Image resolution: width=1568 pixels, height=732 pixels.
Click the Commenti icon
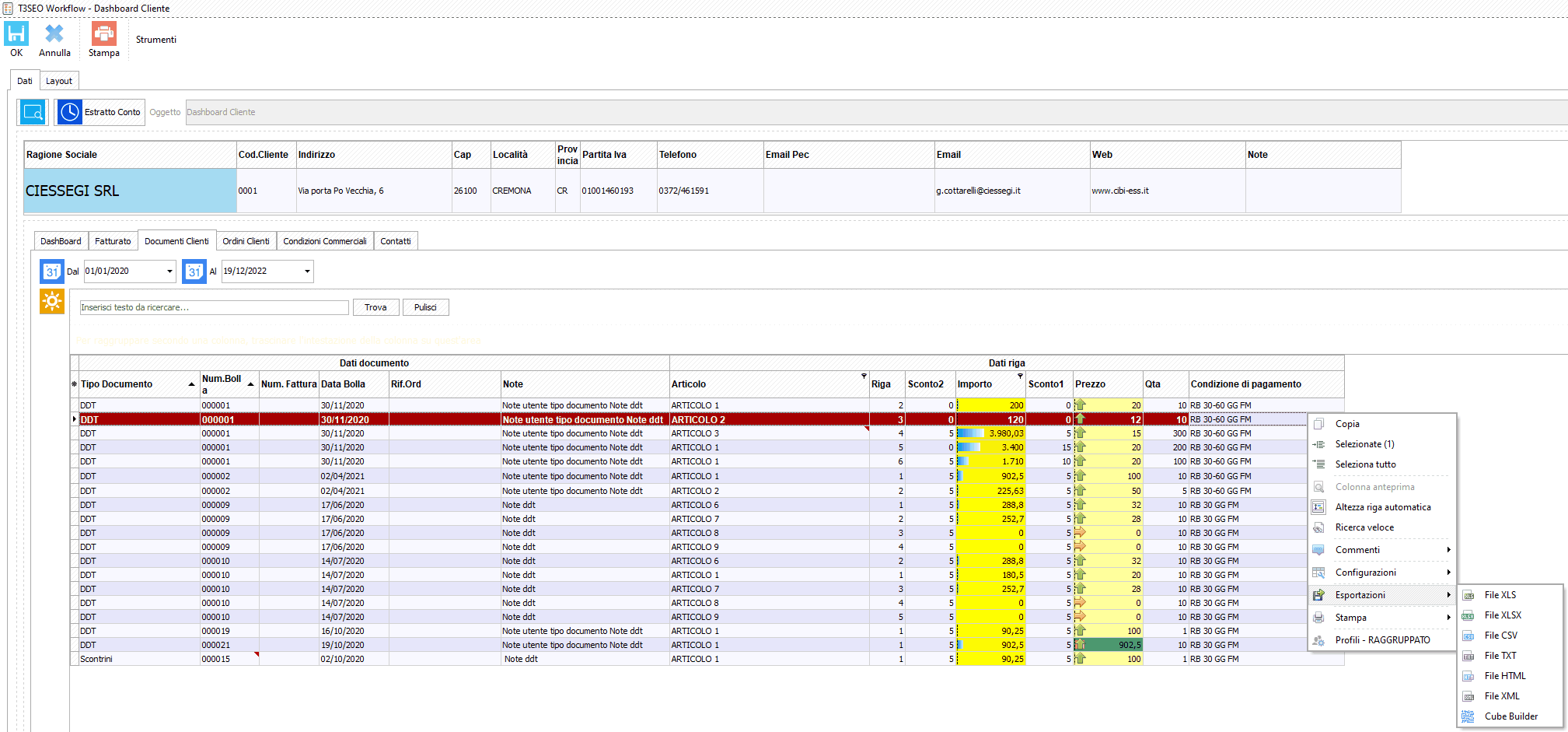tap(1318, 550)
